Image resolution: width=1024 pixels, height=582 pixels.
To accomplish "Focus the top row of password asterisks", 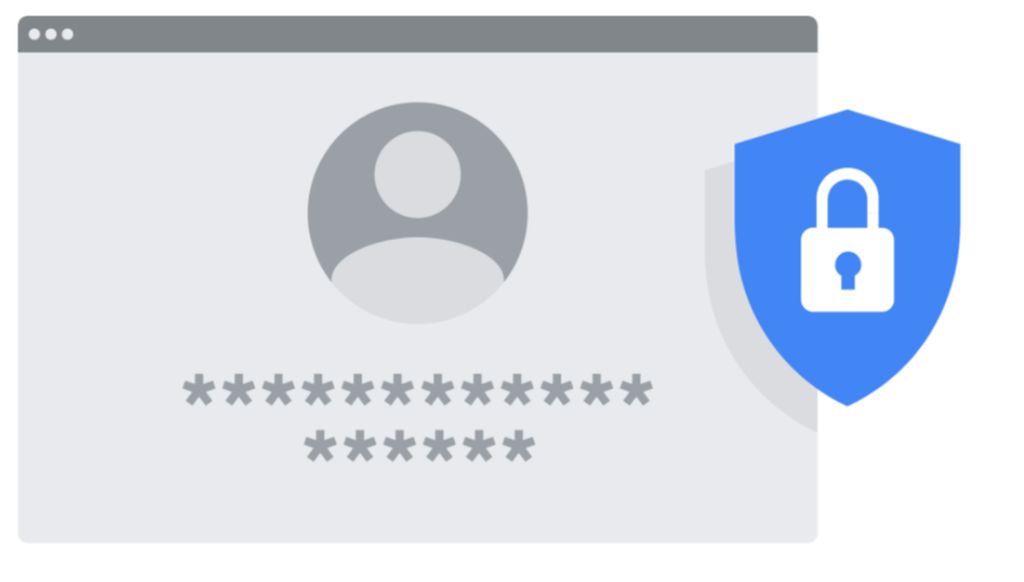I will [417, 390].
